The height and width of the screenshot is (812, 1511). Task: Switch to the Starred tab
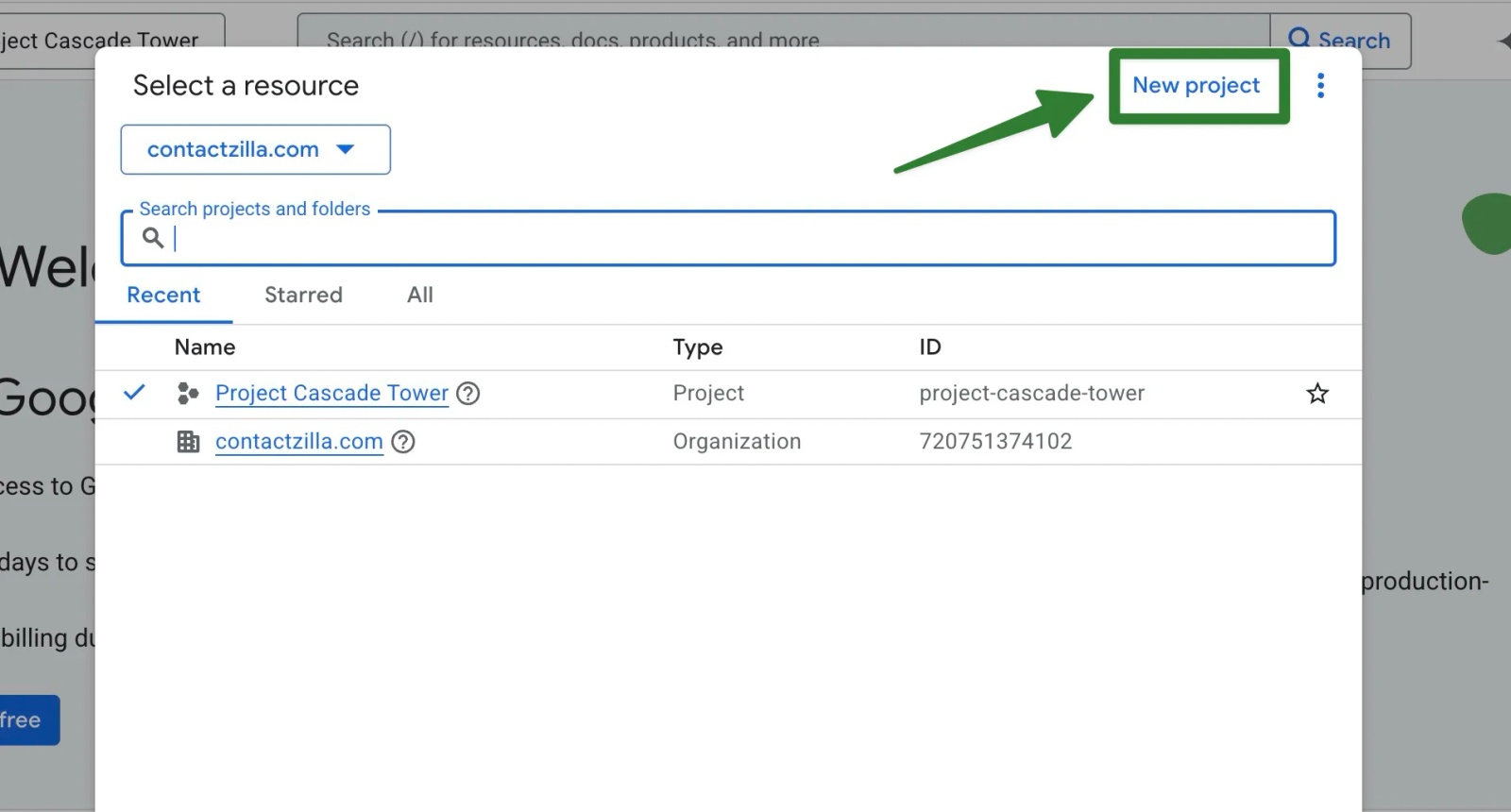pos(303,296)
